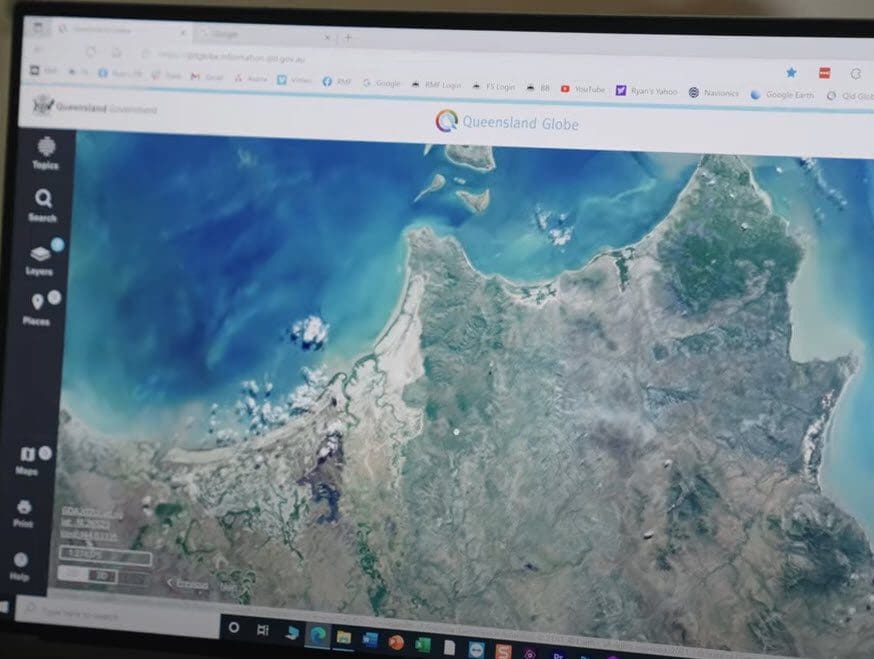This screenshot has width=874, height=659.
Task: Switch map view to 3D mode
Action: (x=99, y=576)
